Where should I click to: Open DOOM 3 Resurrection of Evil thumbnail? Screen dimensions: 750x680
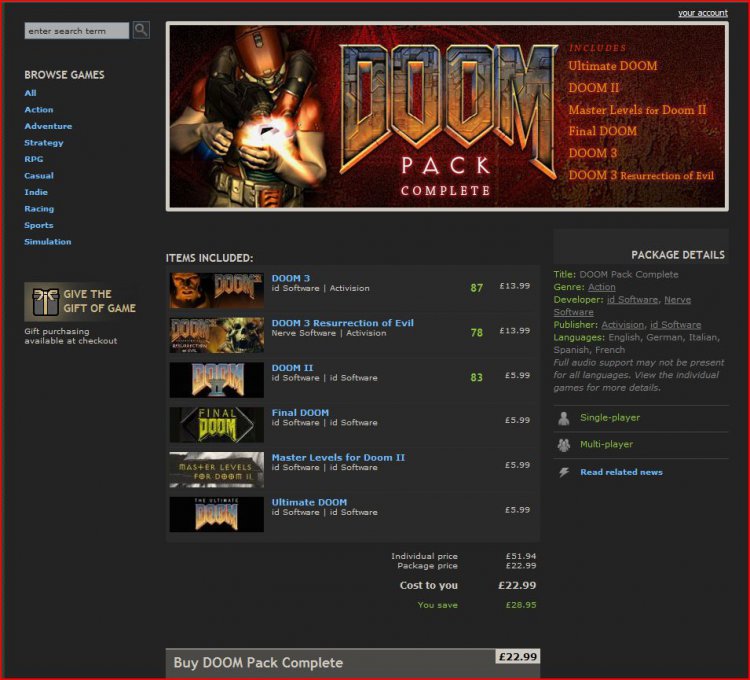tap(217, 335)
